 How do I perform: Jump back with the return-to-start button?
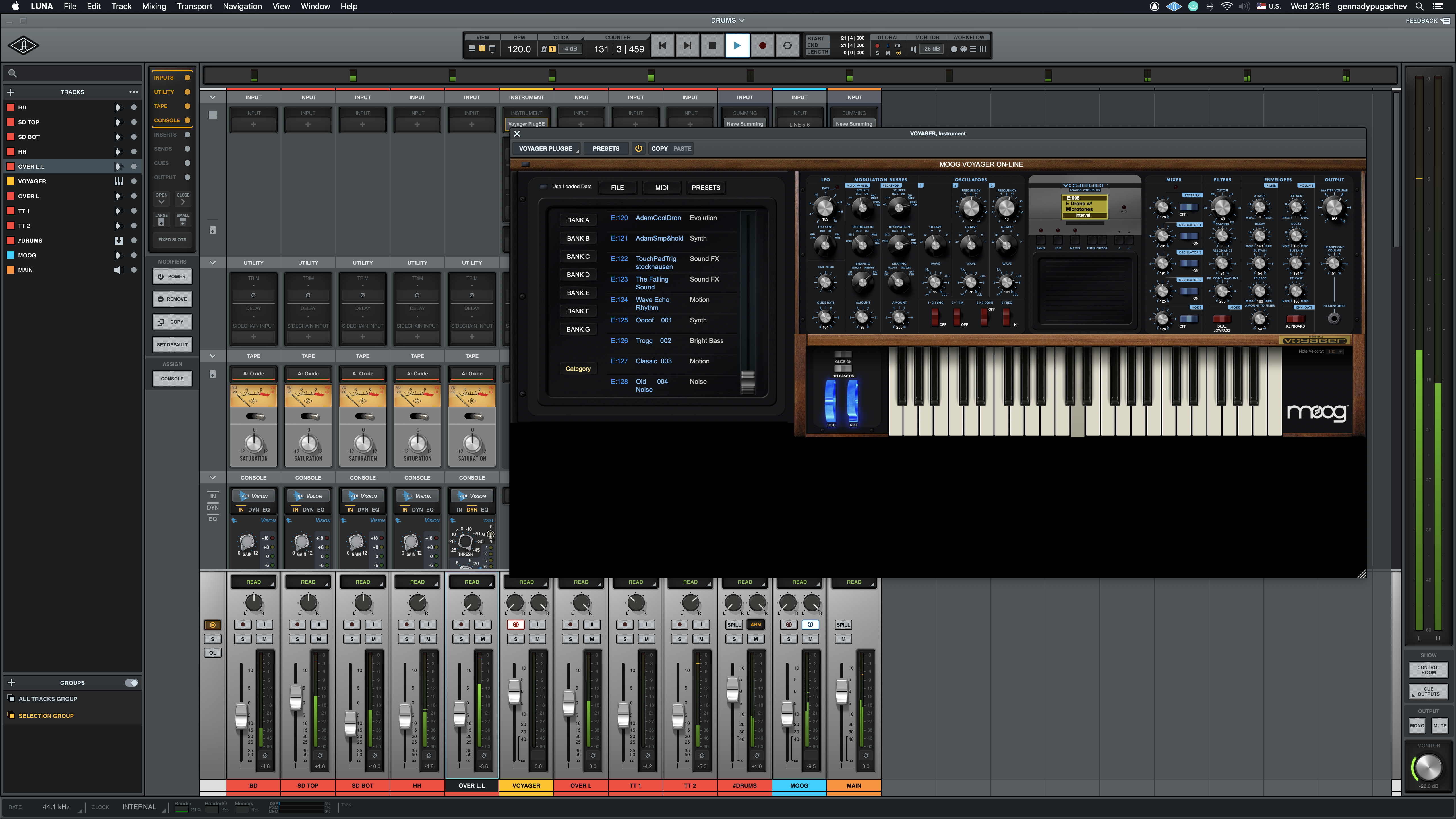pos(662,46)
